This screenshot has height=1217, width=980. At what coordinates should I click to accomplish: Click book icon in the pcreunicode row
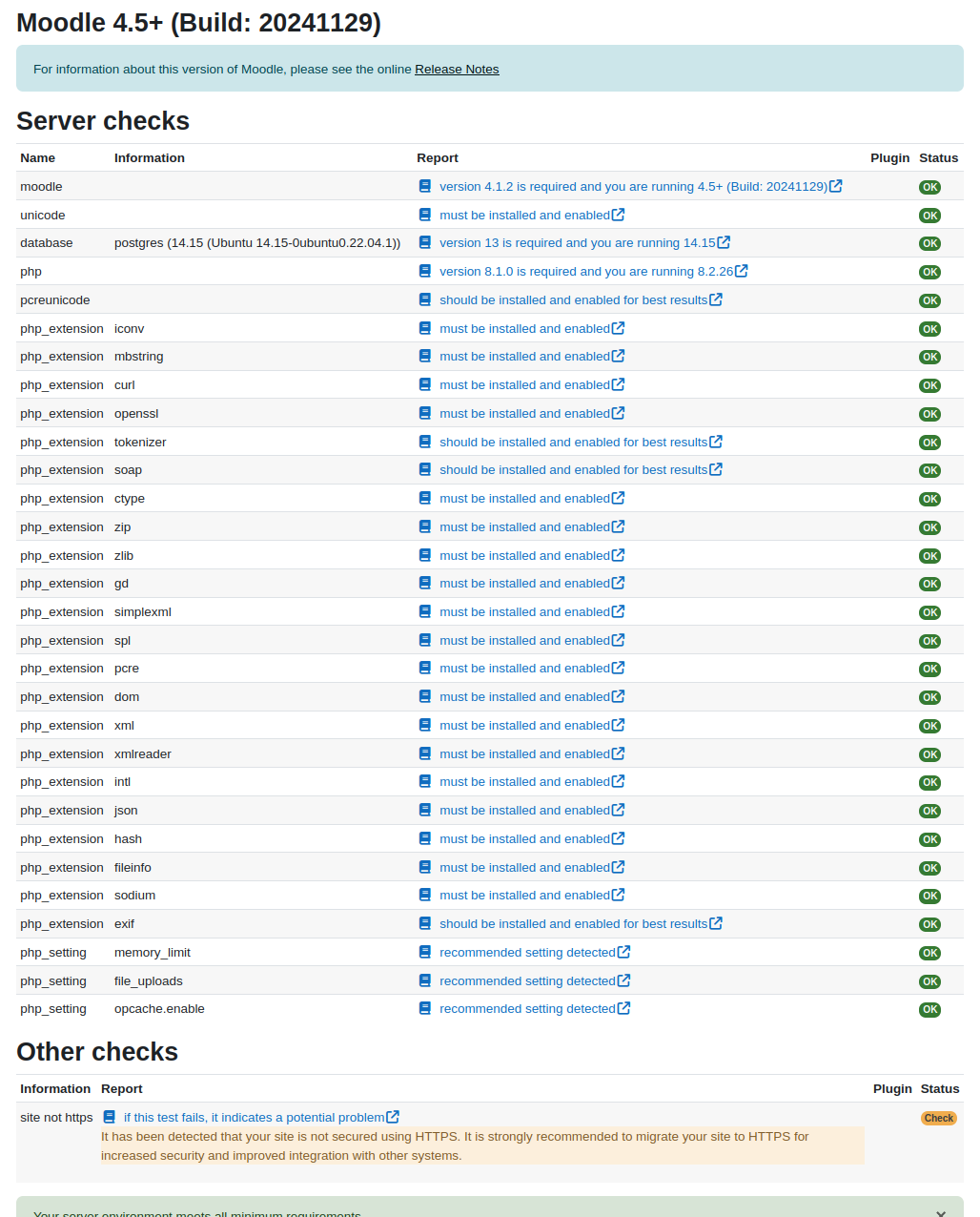425,300
